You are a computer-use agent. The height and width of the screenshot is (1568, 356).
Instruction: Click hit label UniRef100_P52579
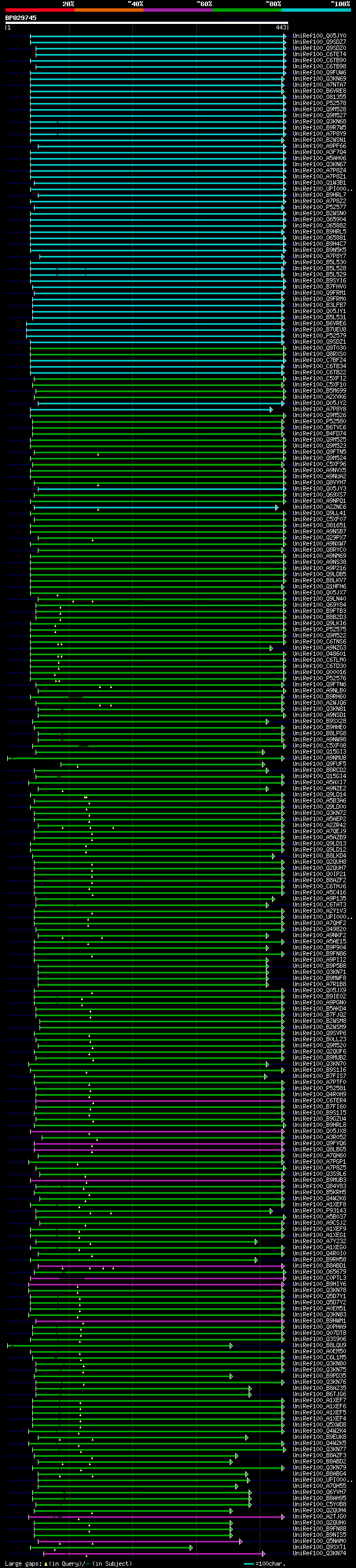(319, 335)
